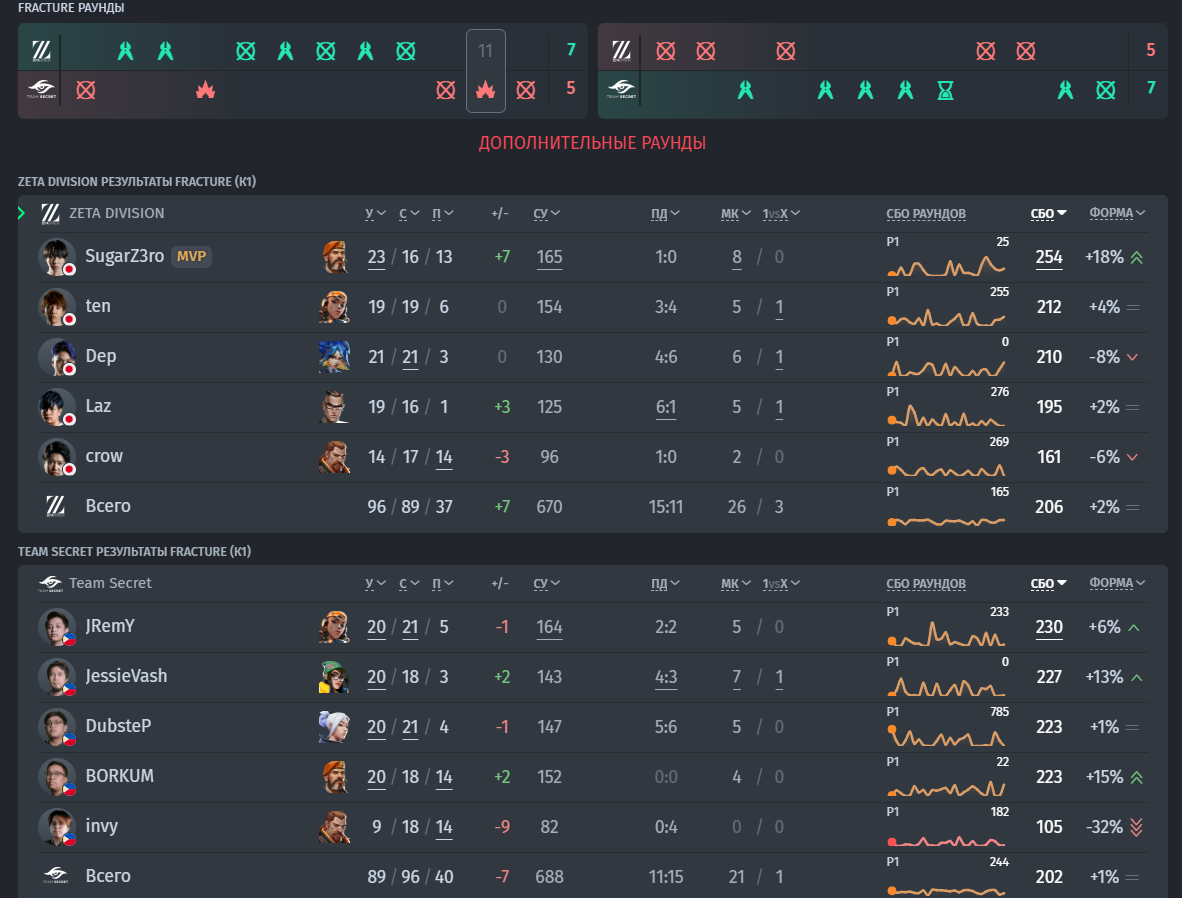Click BORKUM's Brimstone agent icon
This screenshot has height=898, width=1182.
(x=334, y=777)
